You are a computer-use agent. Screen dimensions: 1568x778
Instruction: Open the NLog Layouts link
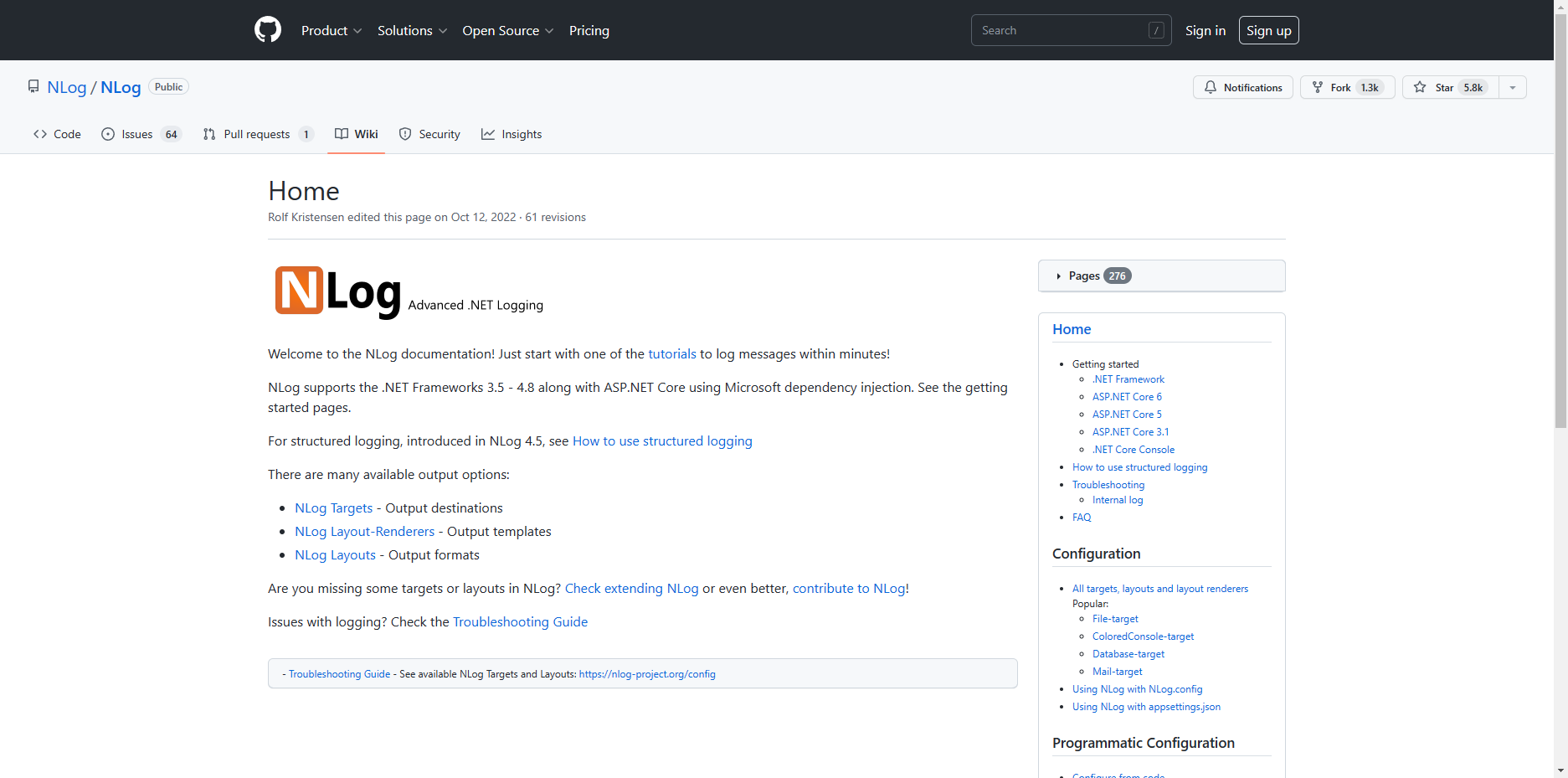point(335,554)
